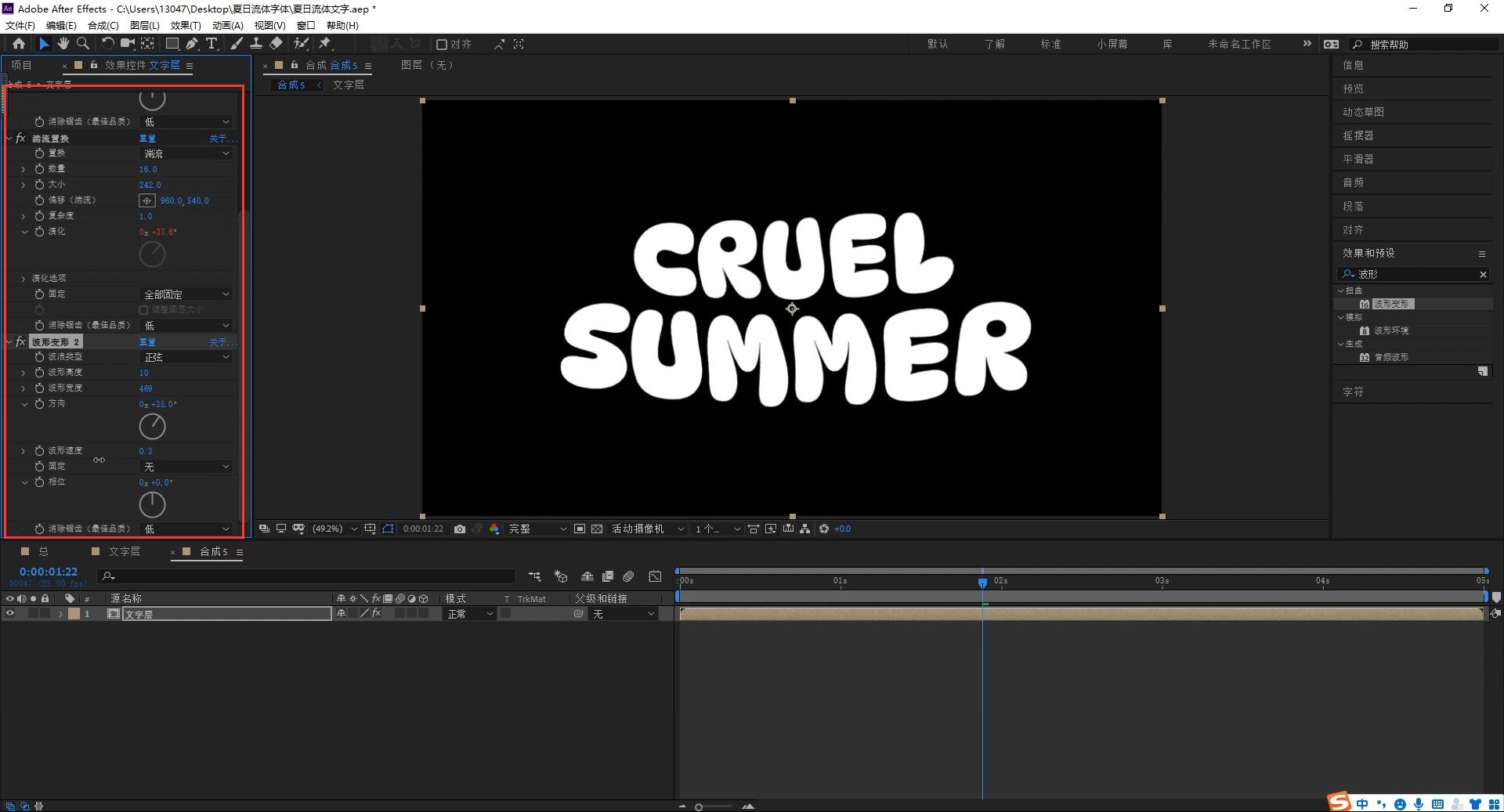Open the viewer zoom dropdown at 49.2%

click(334, 529)
